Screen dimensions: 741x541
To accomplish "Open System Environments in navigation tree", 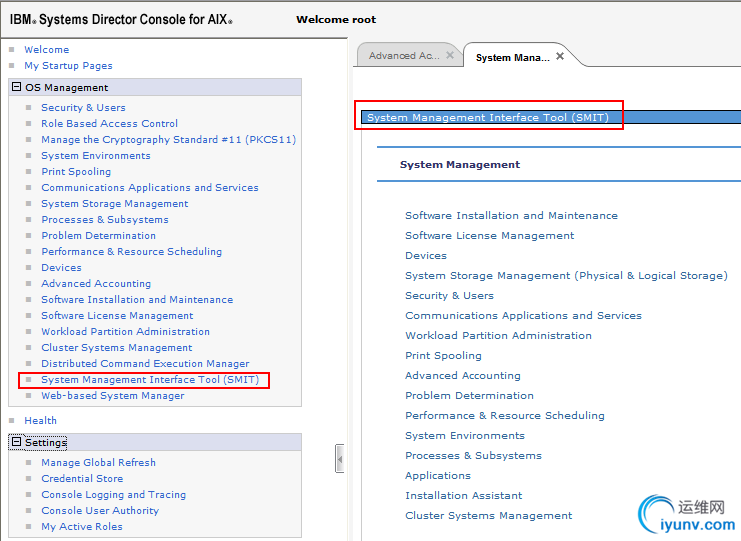I will (x=96, y=156).
